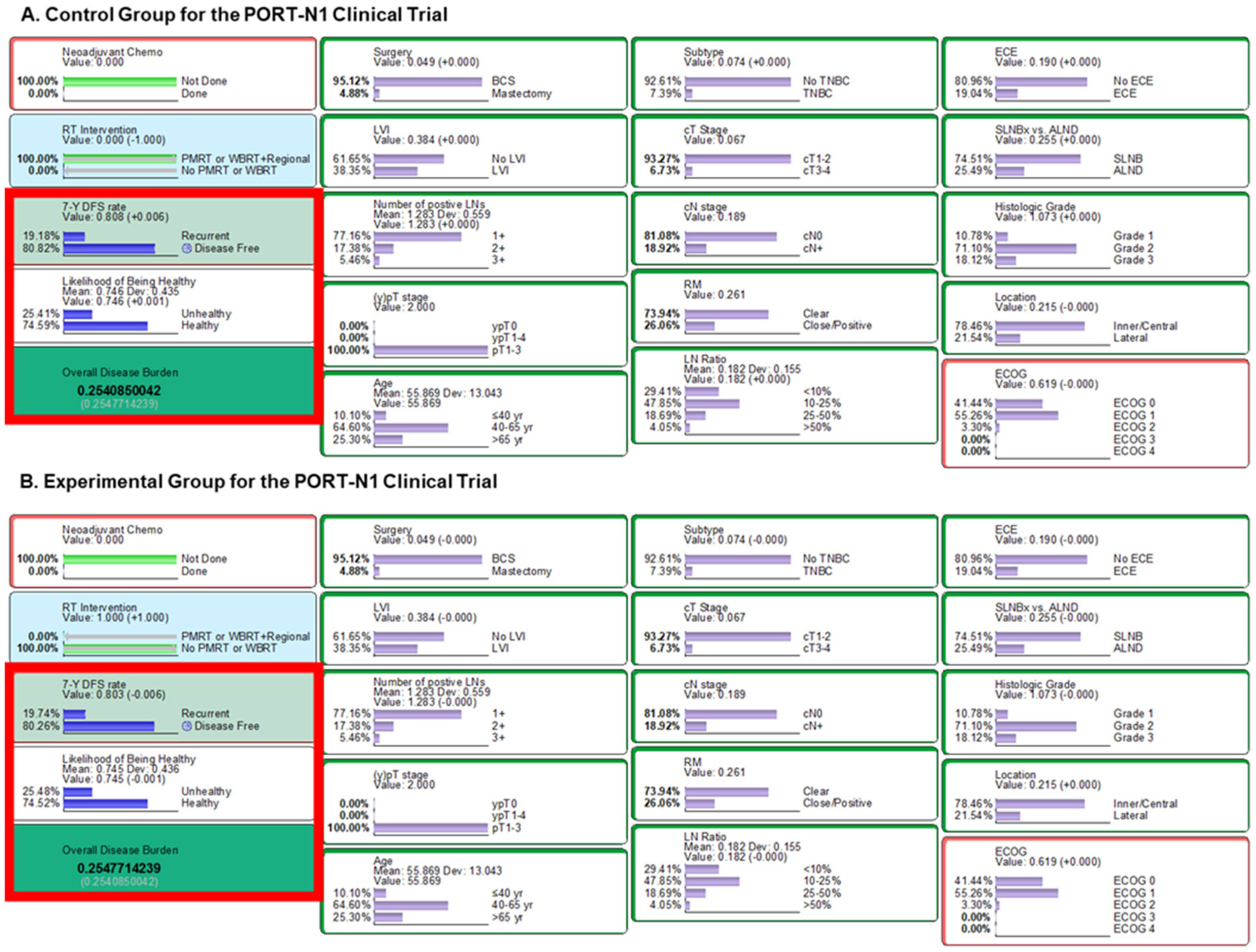This screenshot has width=1256, height=952.
Task: Click Overall Disease Burden value in panel B
Action: click(x=119, y=868)
